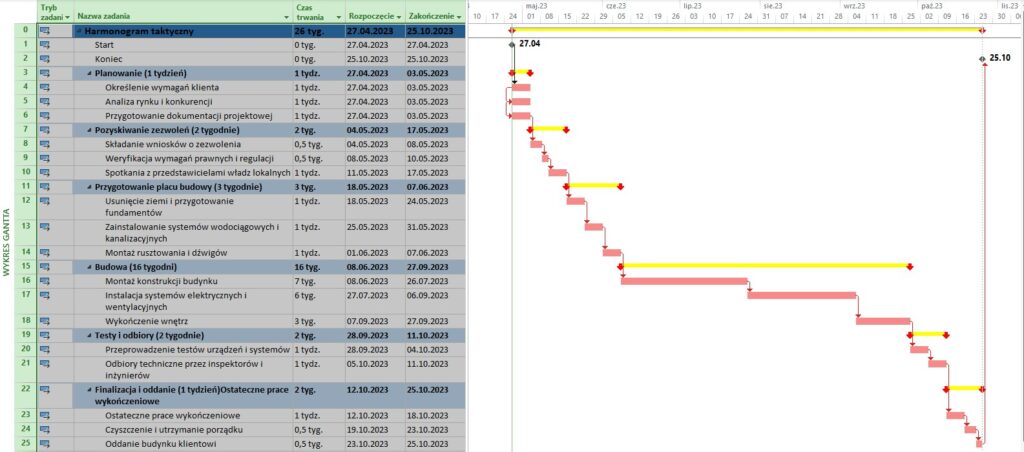Image resolution: width=1024 pixels, height=452 pixels.
Task: Collapse the Testy i odbiory (2 tygodnie) group
Action: point(89,335)
